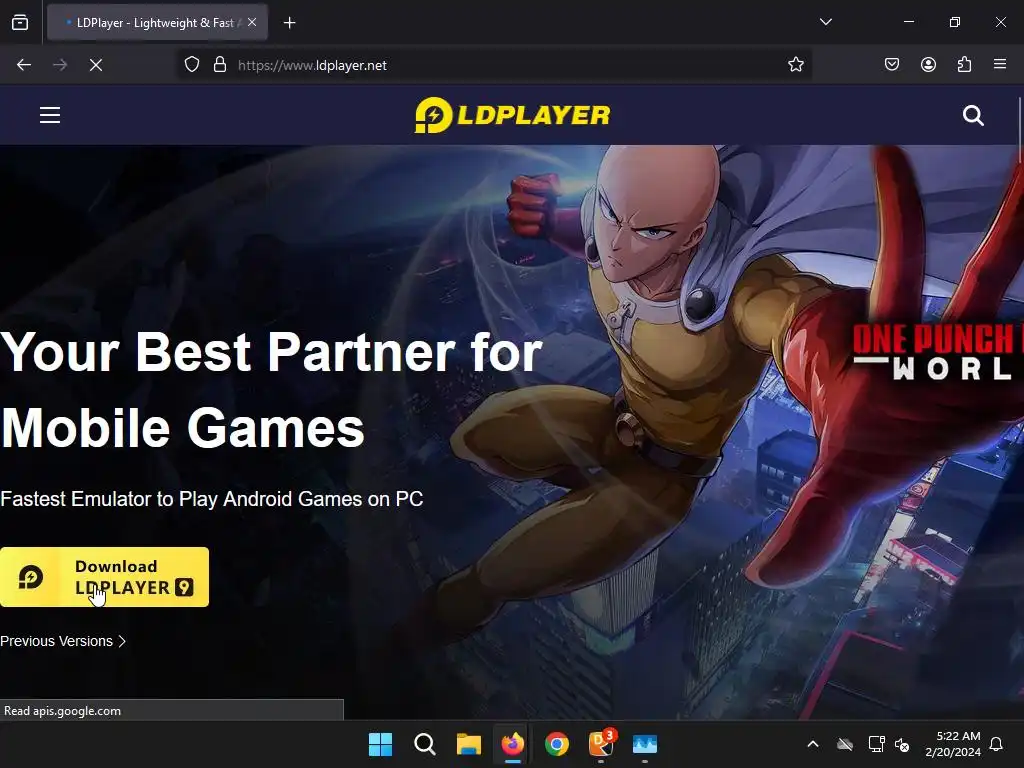
Task: Open File Explorer from taskbar
Action: click(469, 744)
